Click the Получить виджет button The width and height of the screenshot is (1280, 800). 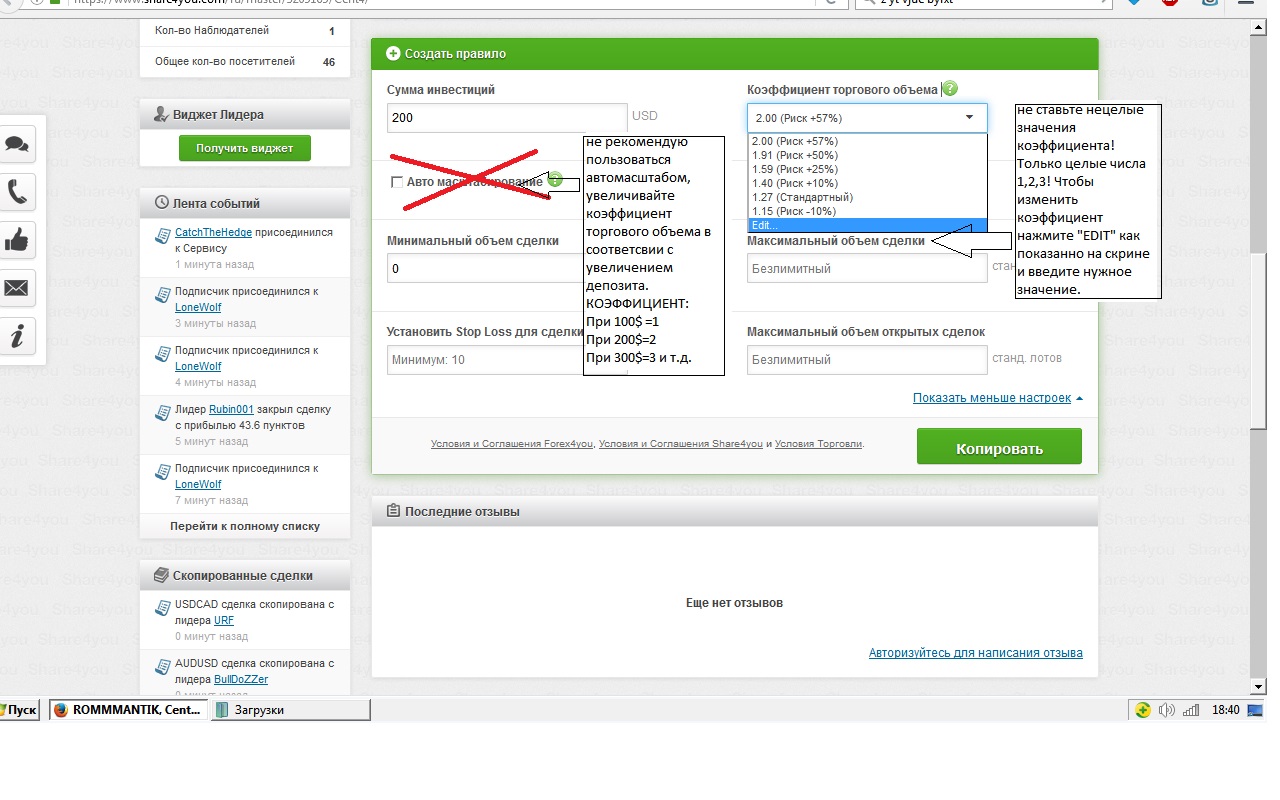coord(245,148)
